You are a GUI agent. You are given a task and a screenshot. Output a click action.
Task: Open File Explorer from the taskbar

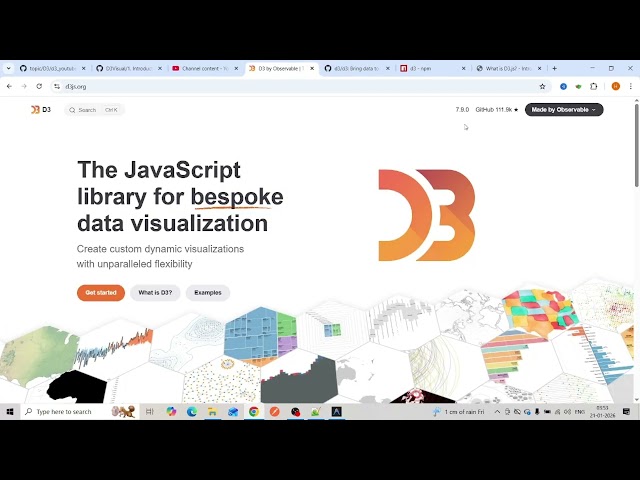tap(212, 412)
